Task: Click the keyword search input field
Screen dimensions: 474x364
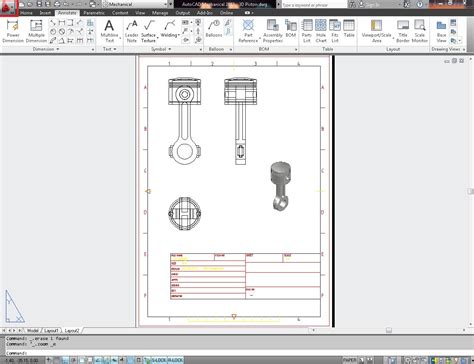Action: (x=314, y=5)
